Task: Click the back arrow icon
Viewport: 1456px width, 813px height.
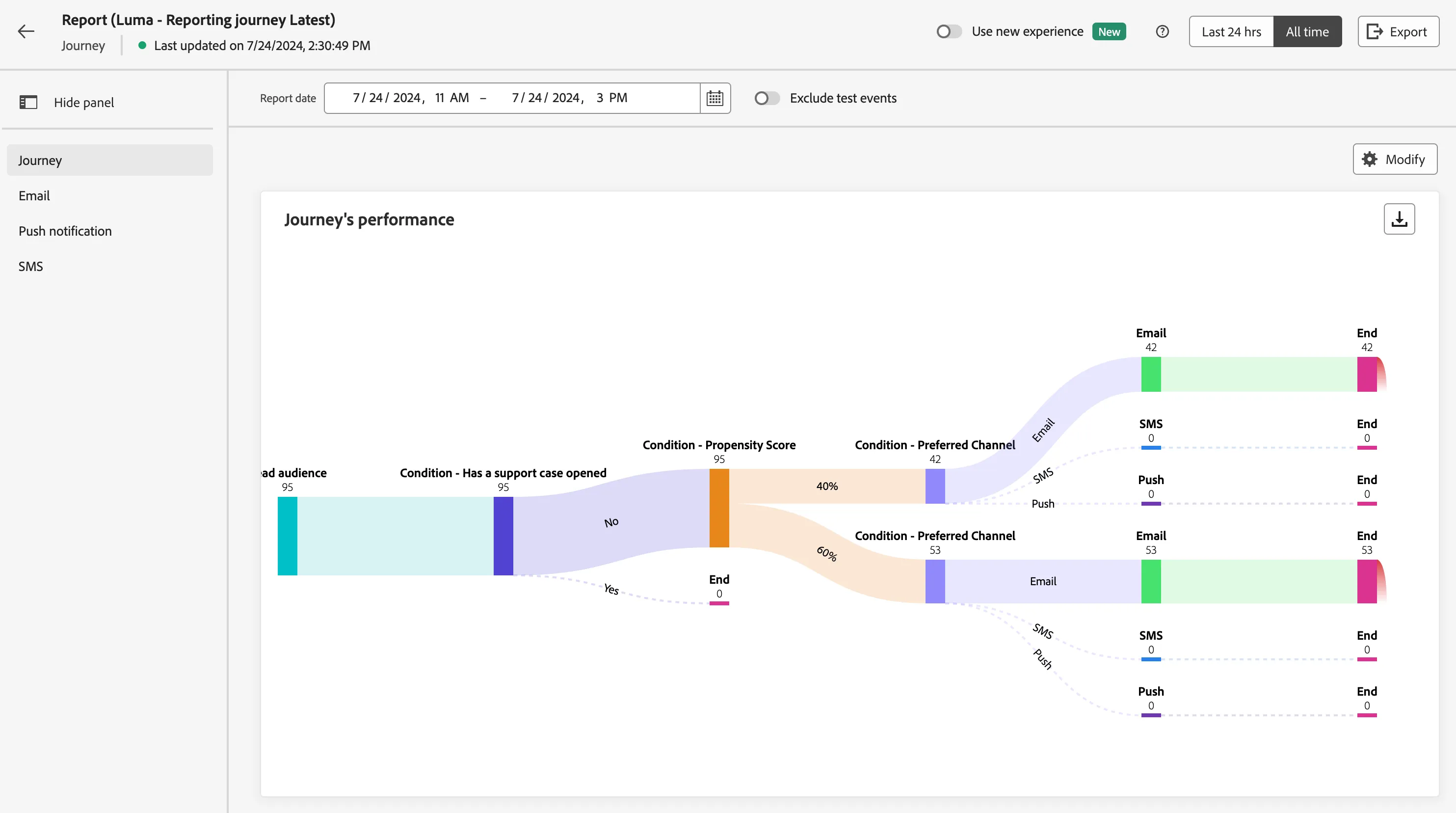Action: coord(26,31)
